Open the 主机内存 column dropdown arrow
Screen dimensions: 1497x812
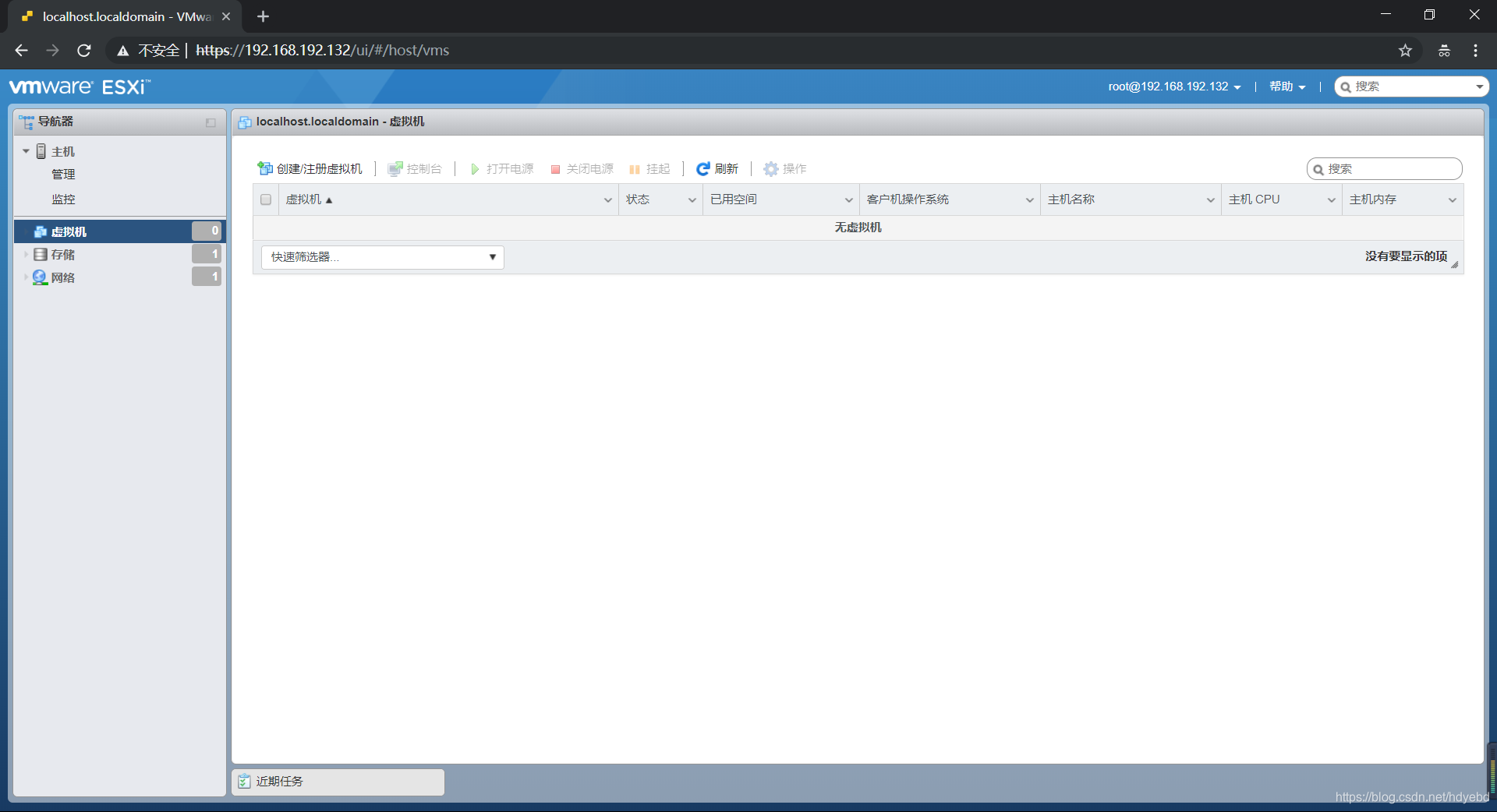[1453, 200]
